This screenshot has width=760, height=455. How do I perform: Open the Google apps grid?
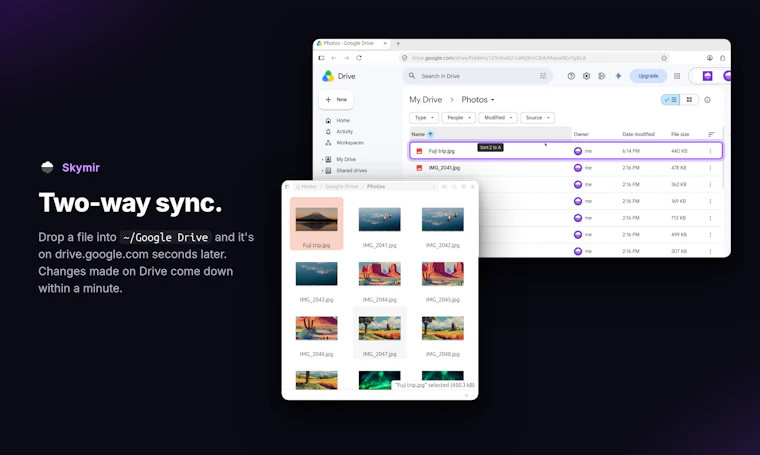click(677, 76)
